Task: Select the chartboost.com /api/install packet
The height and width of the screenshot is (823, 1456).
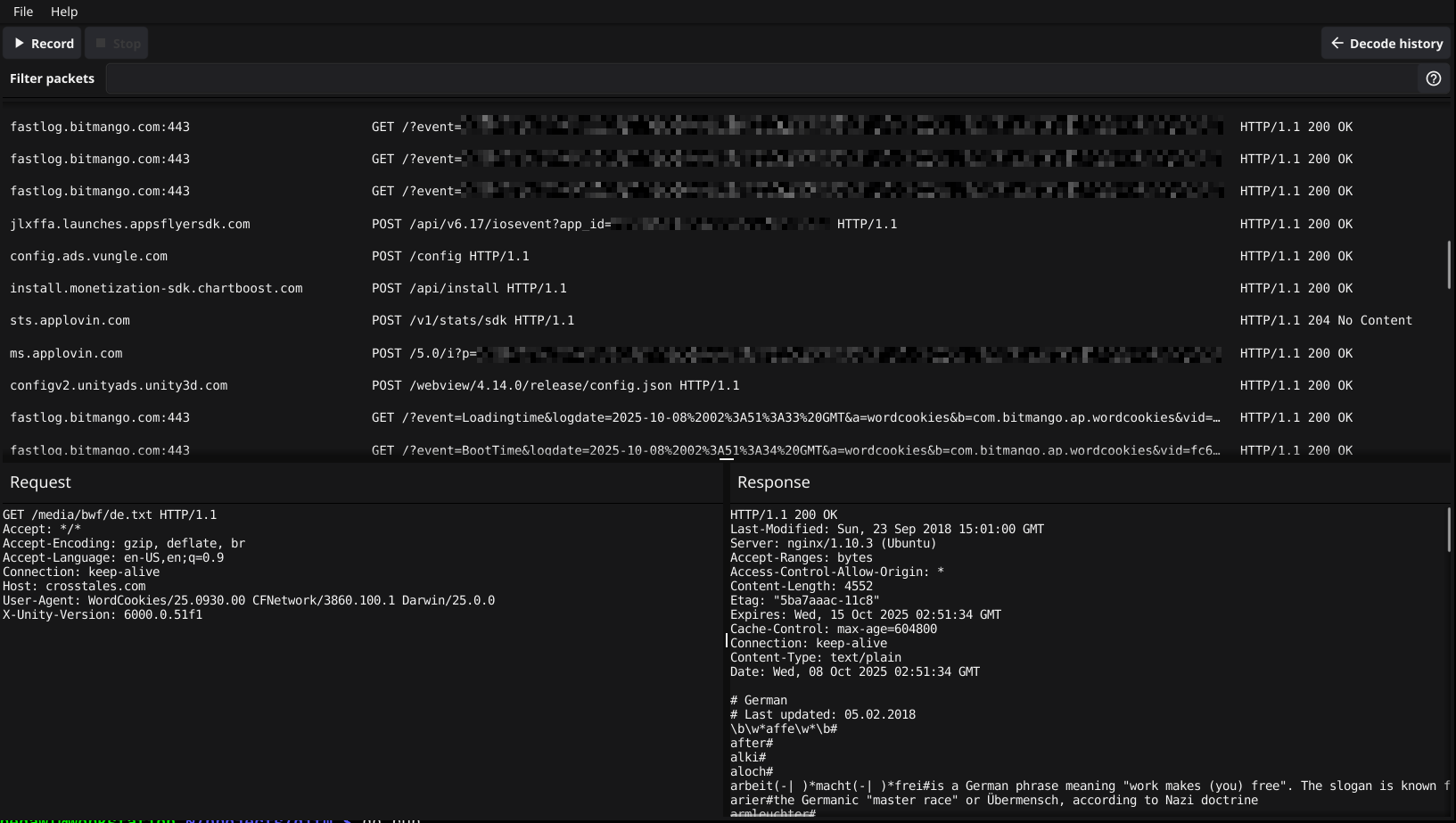Action: [x=357, y=288]
